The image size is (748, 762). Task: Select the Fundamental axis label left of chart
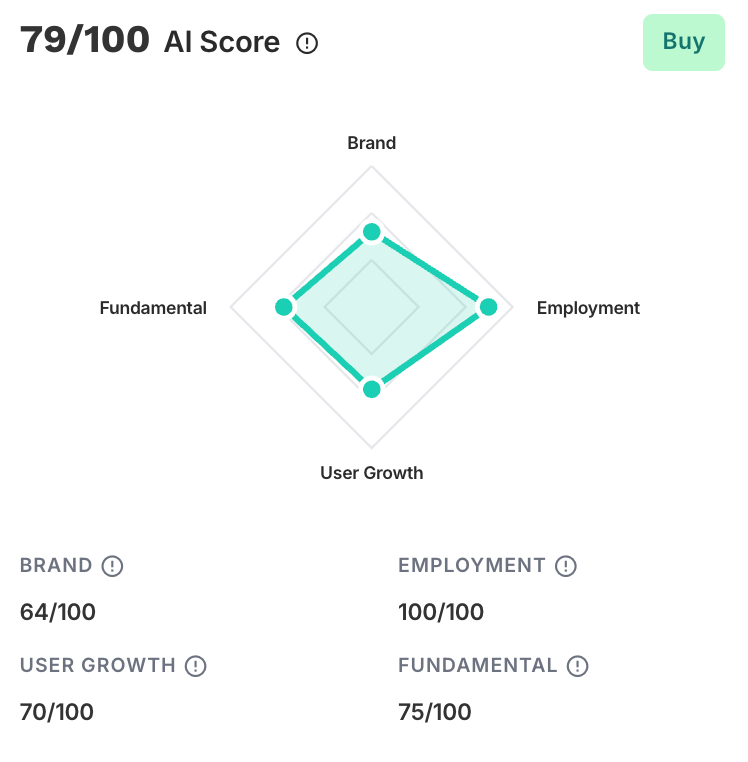[x=153, y=308]
